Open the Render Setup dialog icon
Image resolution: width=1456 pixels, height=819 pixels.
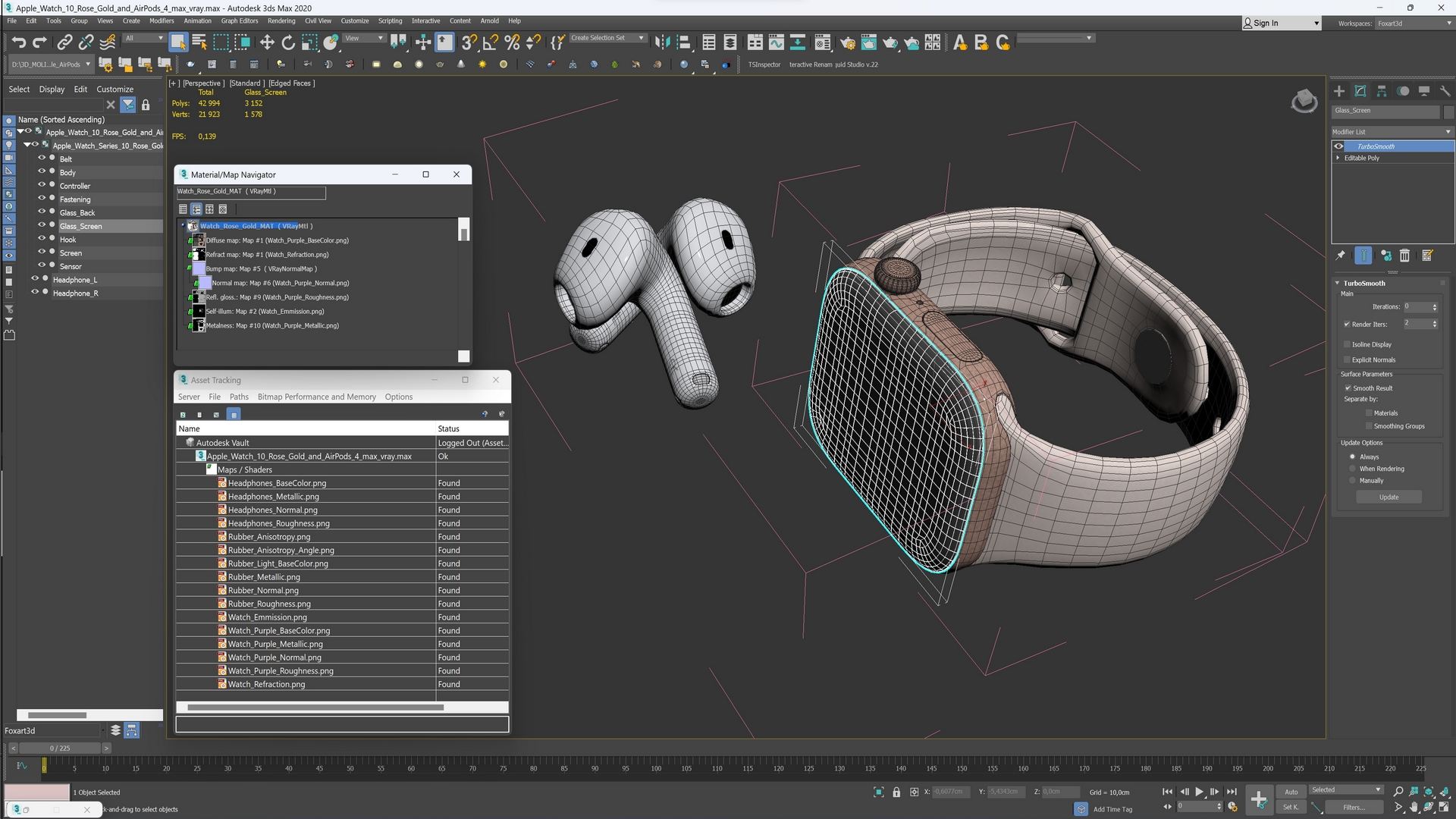pyautogui.click(x=847, y=42)
